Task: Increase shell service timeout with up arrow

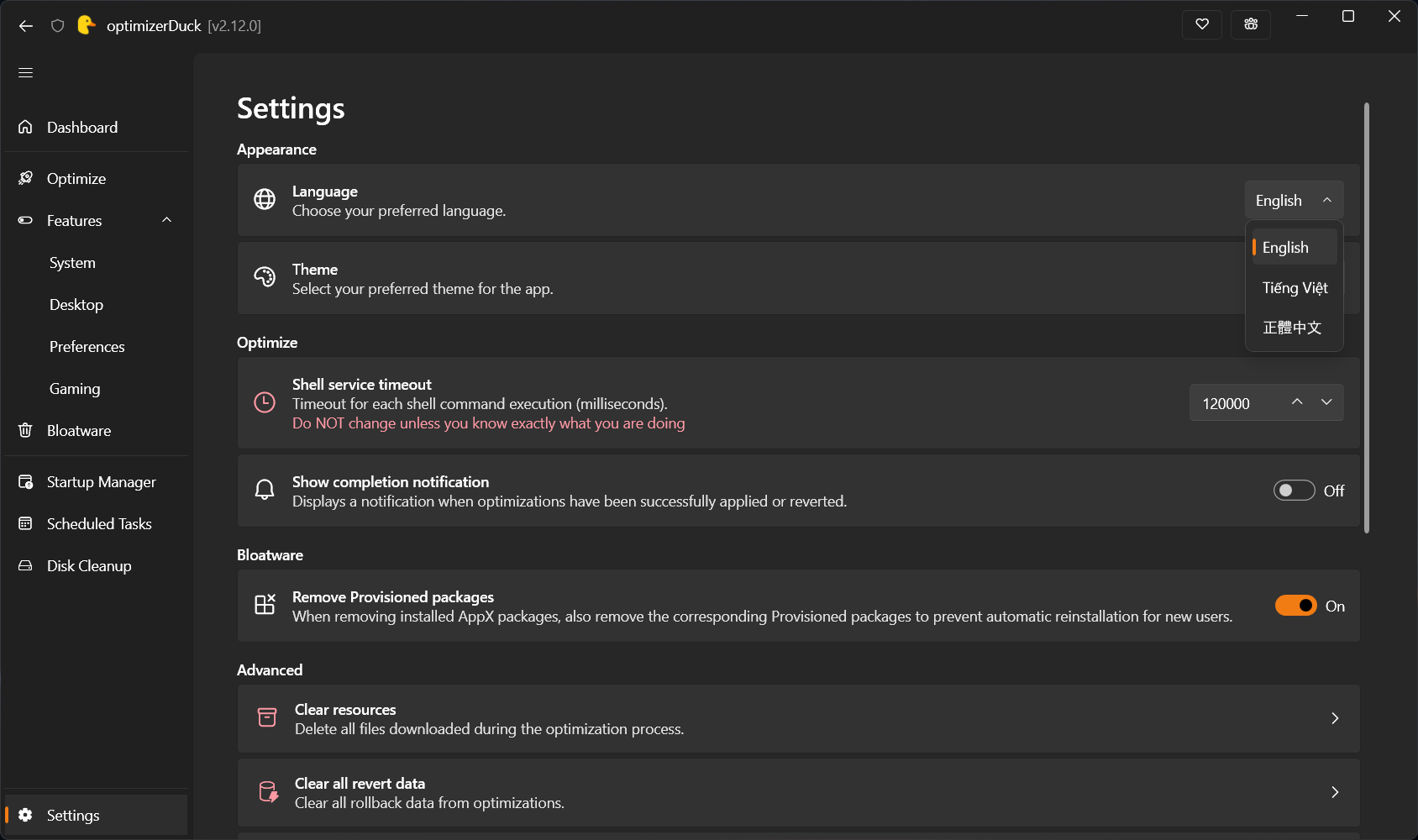Action: point(1297,402)
